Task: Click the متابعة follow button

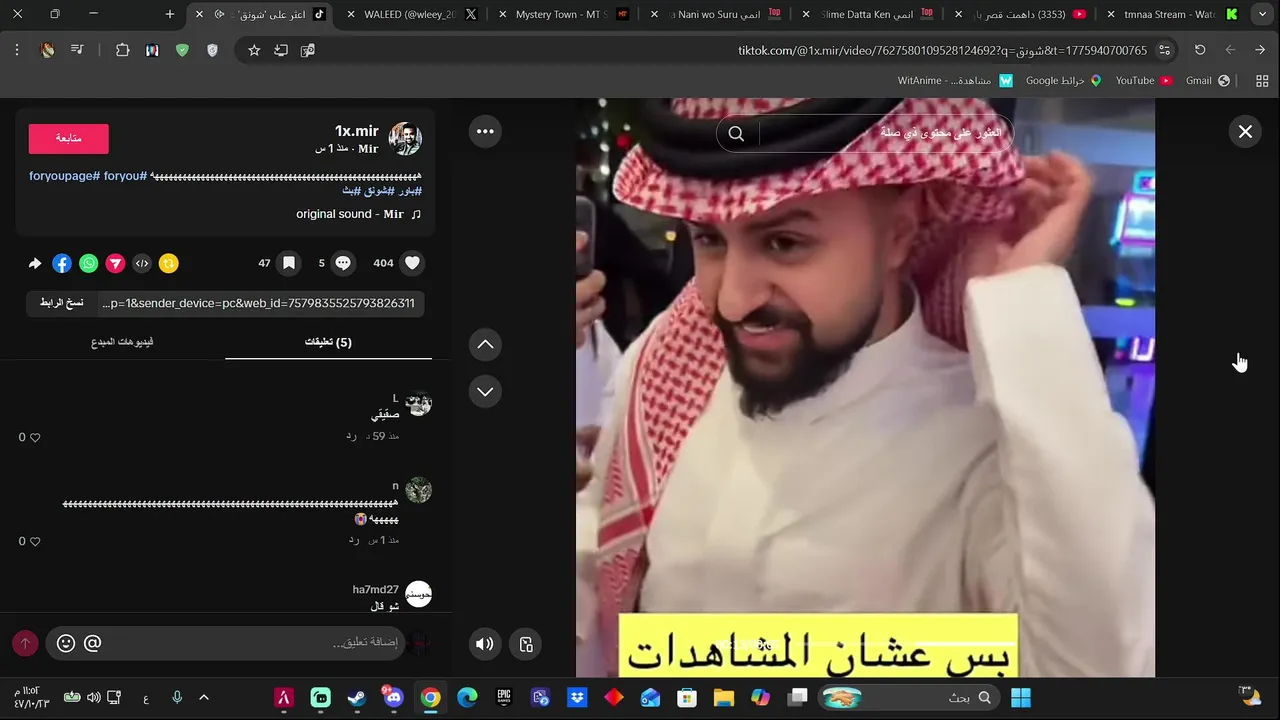Action: coord(68,138)
